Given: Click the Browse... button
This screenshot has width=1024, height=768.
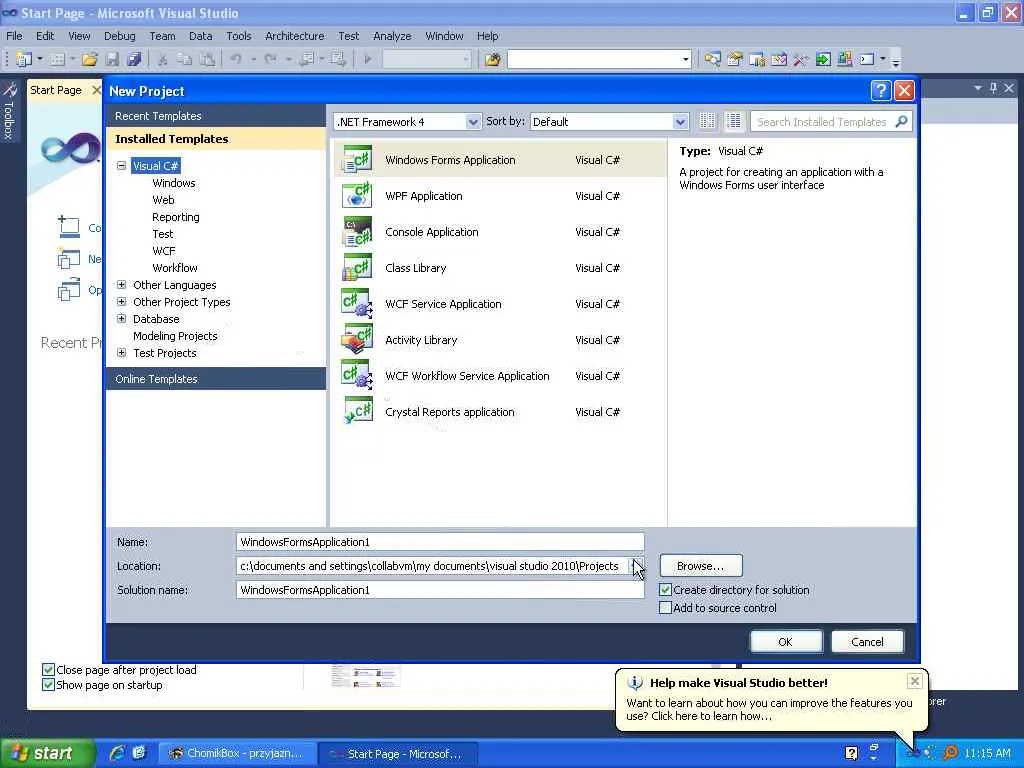Looking at the screenshot, I should point(701,566).
